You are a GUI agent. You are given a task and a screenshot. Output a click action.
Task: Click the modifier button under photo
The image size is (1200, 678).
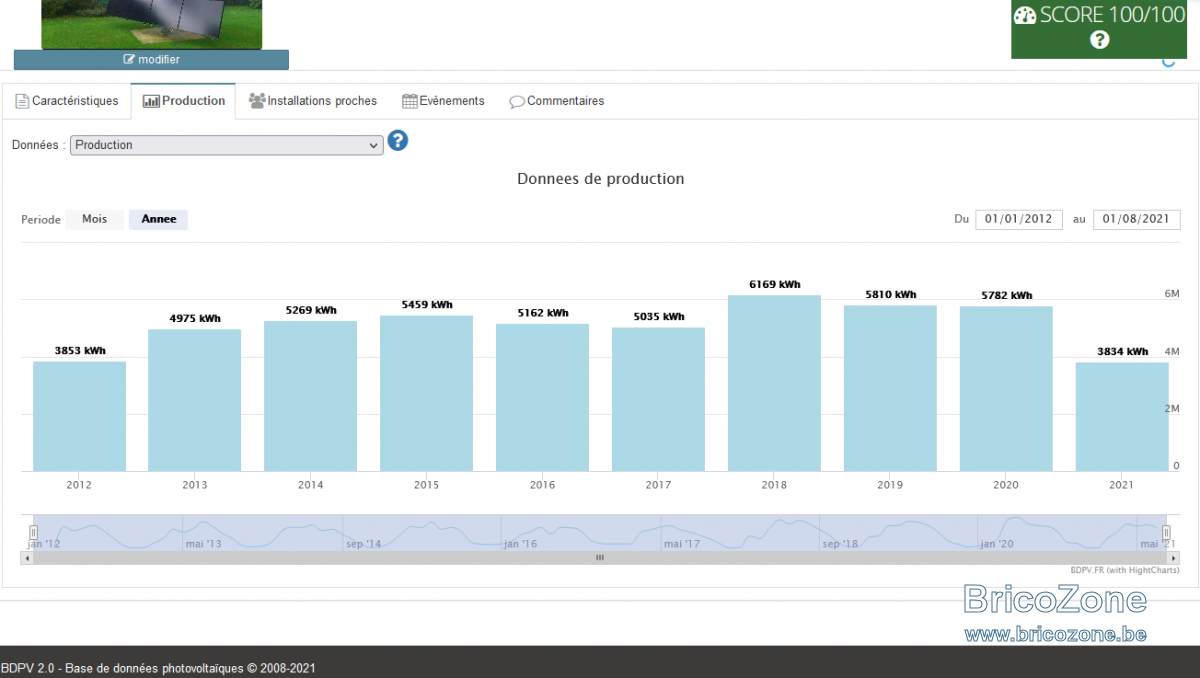(x=151, y=59)
